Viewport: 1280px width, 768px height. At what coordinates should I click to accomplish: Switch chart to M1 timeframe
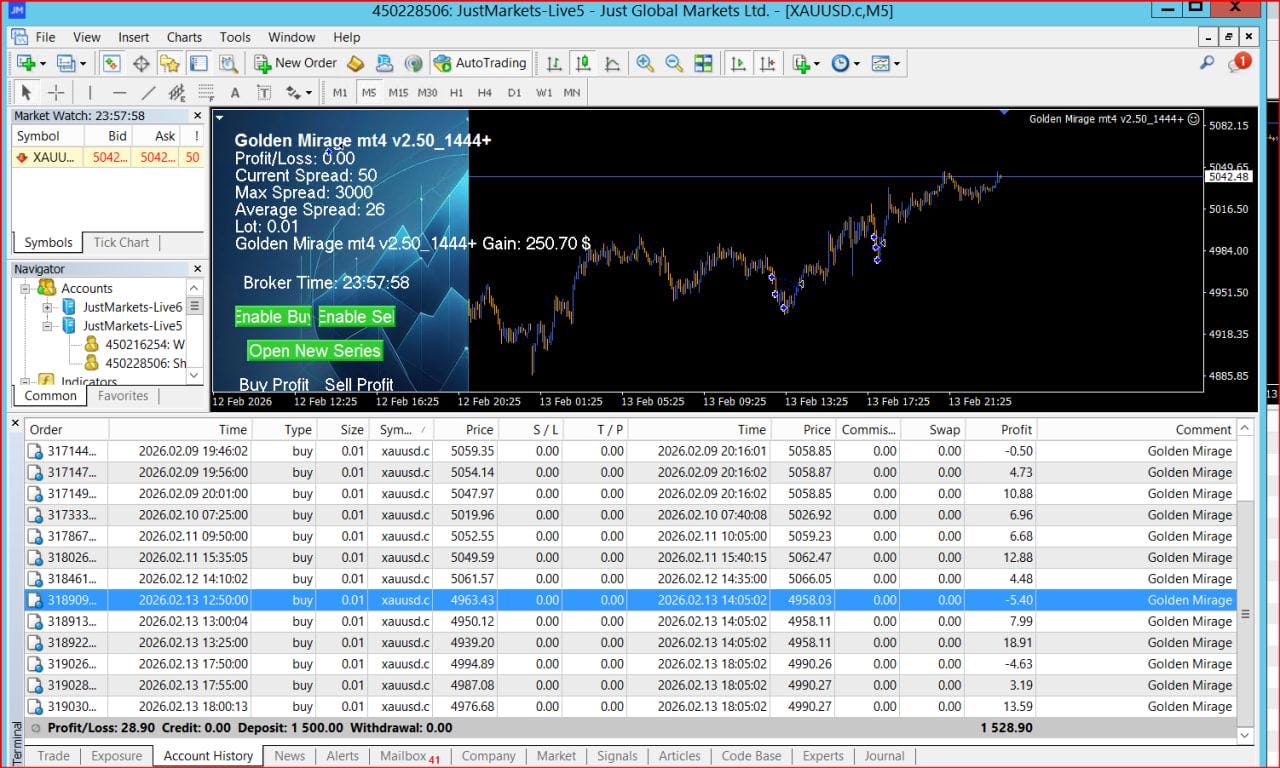(x=340, y=92)
